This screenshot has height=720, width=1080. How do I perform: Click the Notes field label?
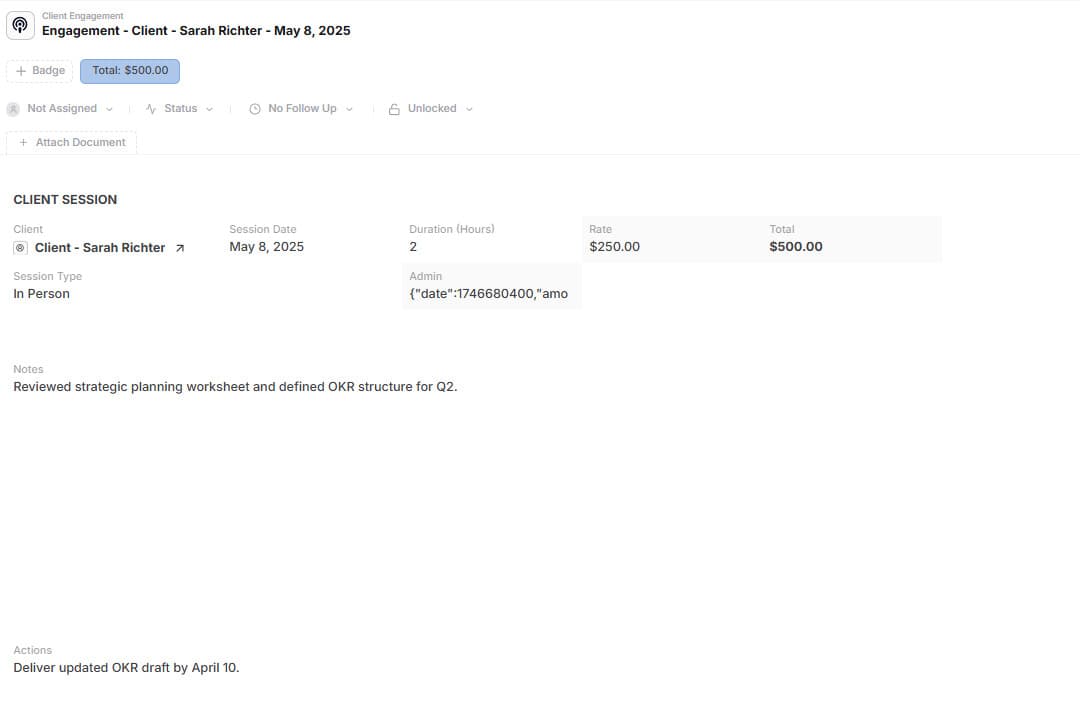[28, 369]
